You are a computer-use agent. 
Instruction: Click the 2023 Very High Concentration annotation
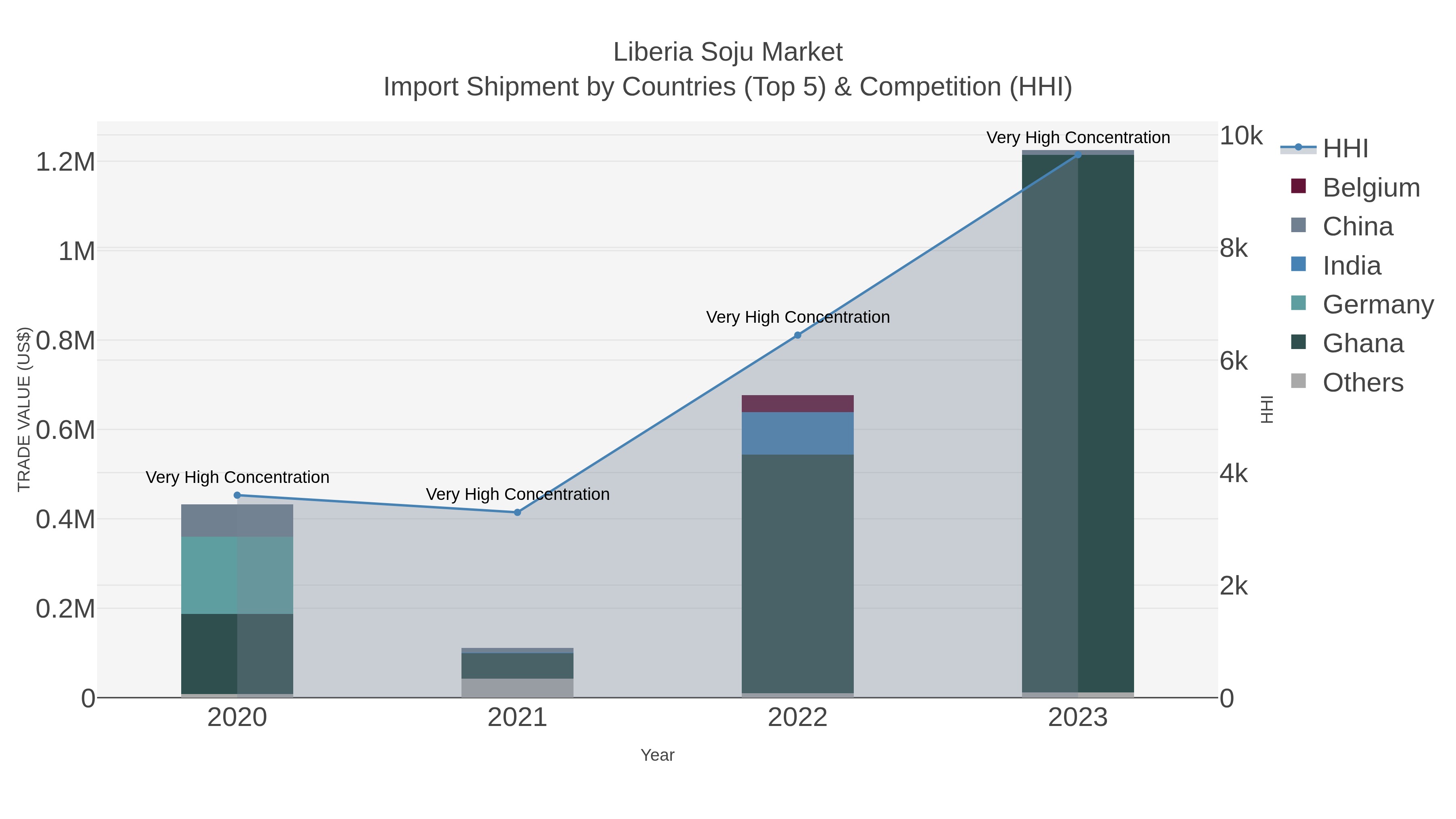[x=1078, y=138]
